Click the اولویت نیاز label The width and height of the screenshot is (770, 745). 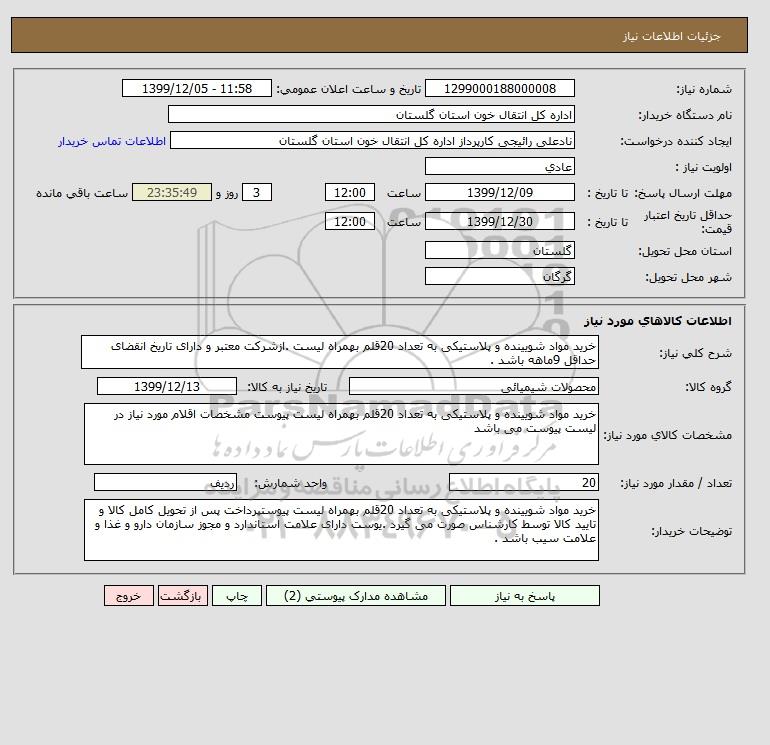(x=704, y=167)
